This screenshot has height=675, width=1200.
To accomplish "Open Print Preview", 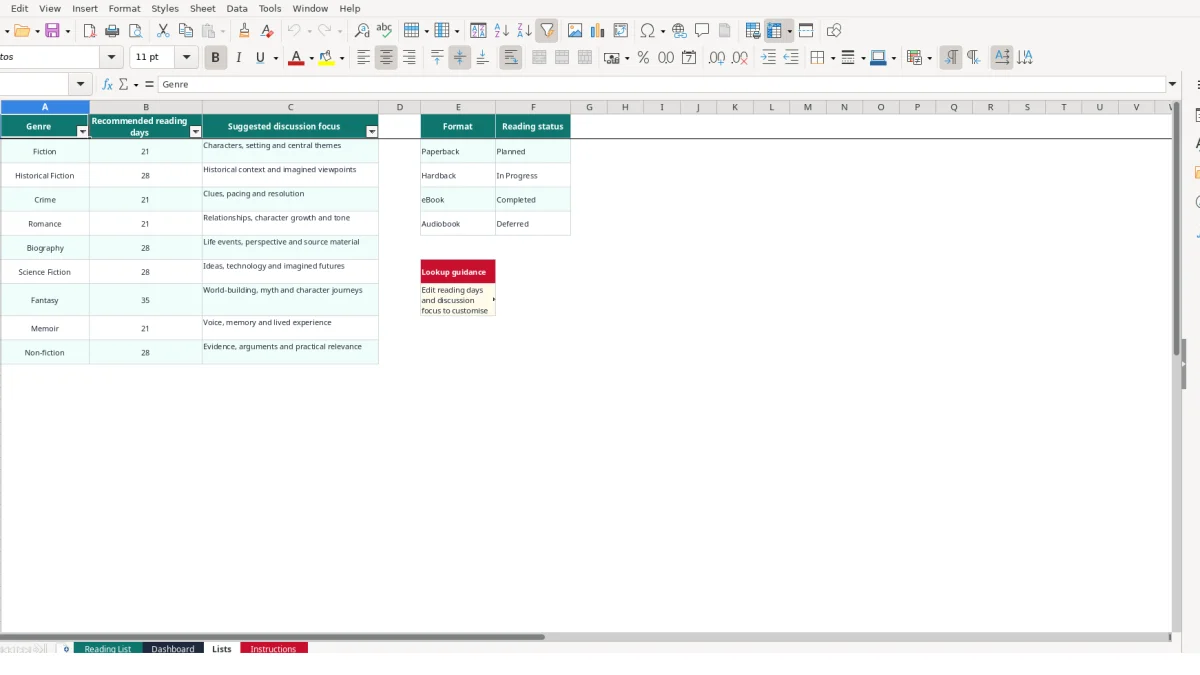I will [135, 31].
